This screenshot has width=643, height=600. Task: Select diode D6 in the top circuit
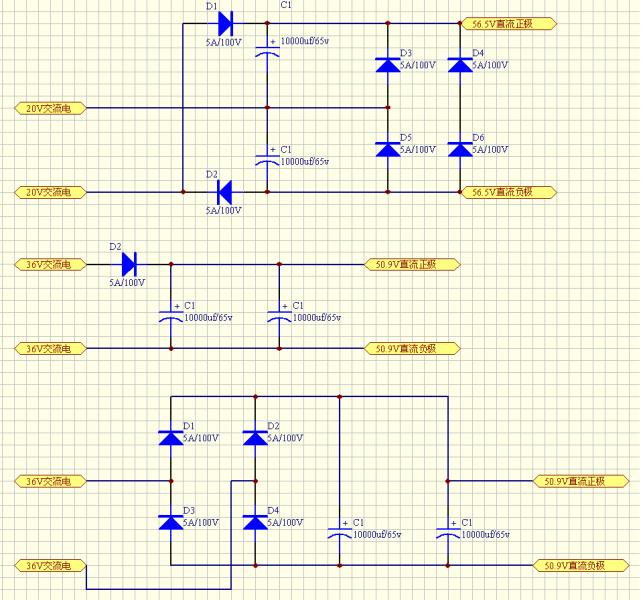(x=460, y=149)
